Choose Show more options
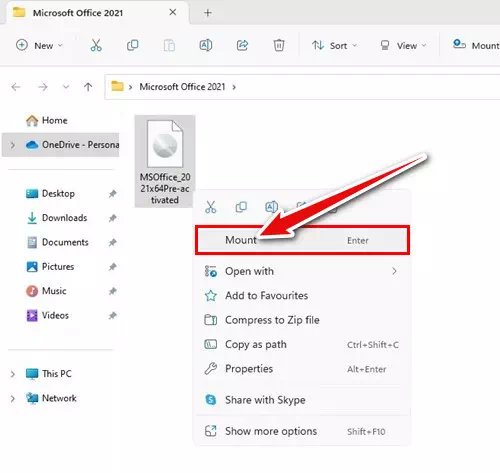This screenshot has width=500, height=473. coord(302,431)
